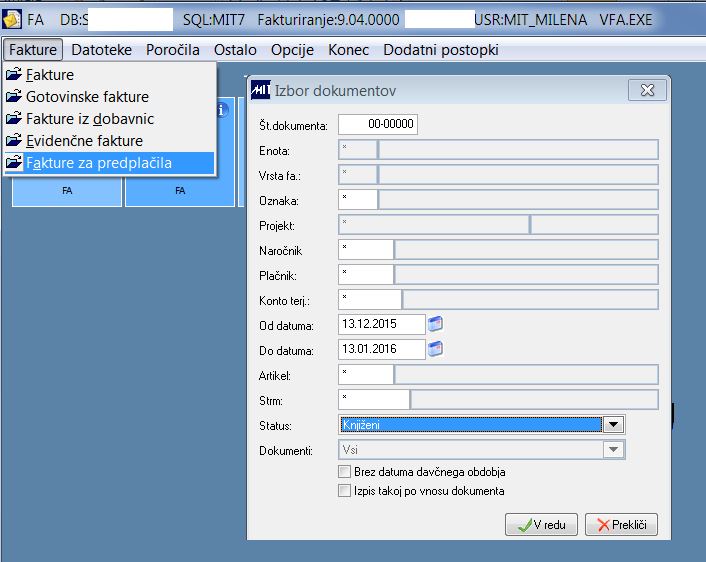Tick Izpis takoj po vnosu dokumenta
The image size is (706, 562).
(x=344, y=490)
